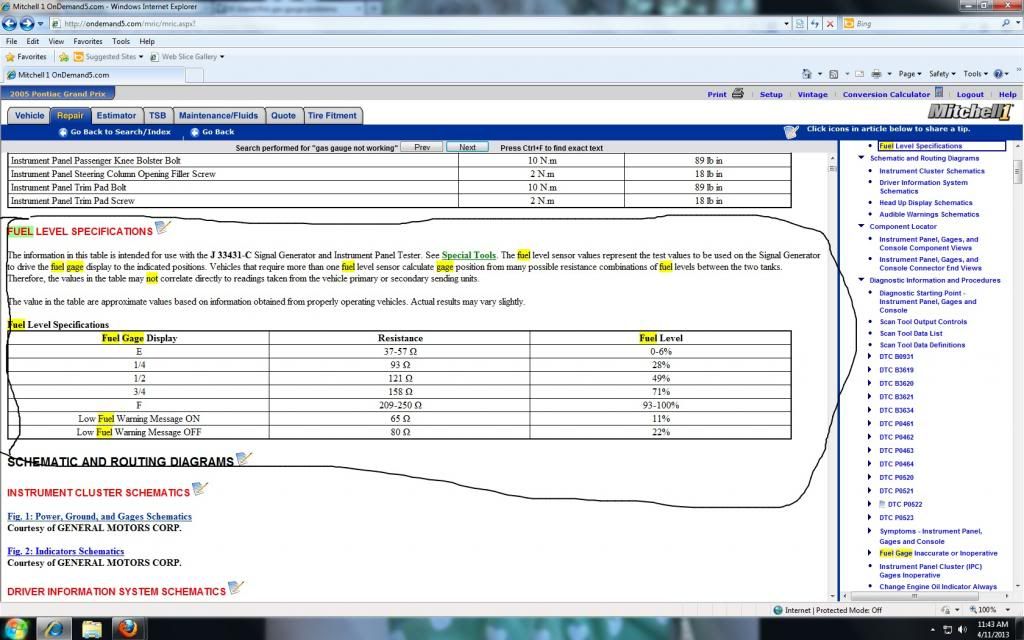
Task: Refresh the page using the address bar icon
Action: 815,24
